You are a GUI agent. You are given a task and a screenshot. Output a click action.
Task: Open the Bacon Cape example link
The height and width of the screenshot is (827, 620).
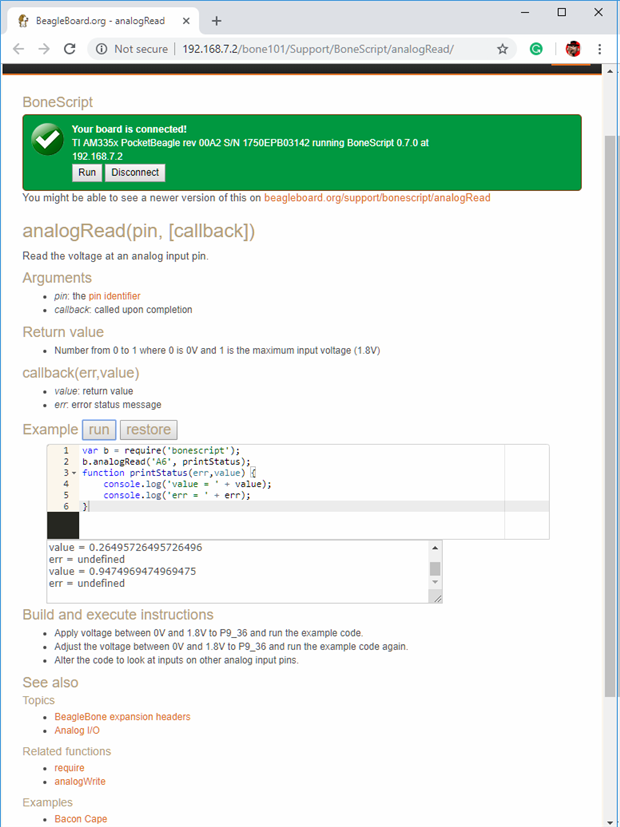[81, 819]
